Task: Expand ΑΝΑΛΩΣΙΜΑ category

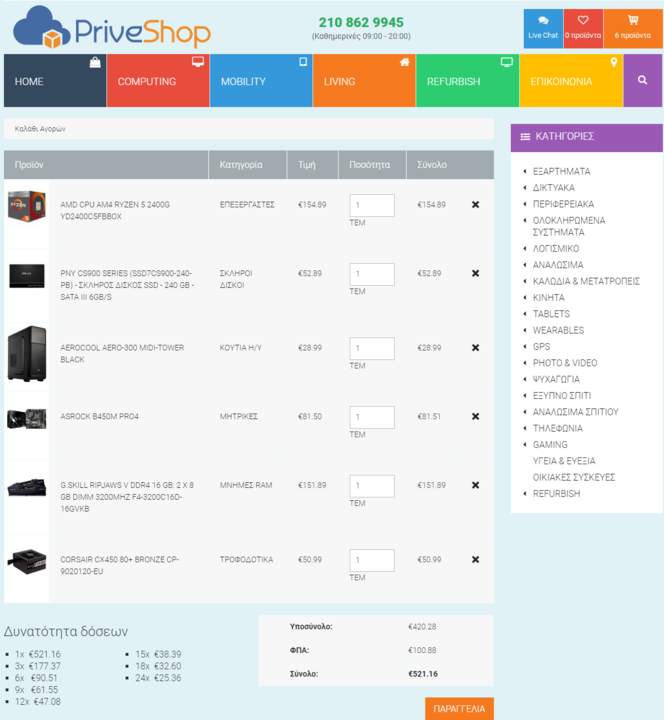Action: (557, 265)
